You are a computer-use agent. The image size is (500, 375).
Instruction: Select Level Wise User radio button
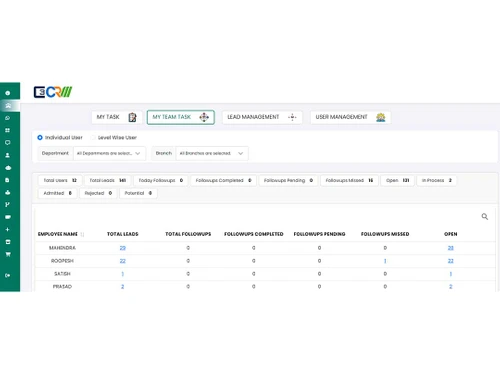93,137
